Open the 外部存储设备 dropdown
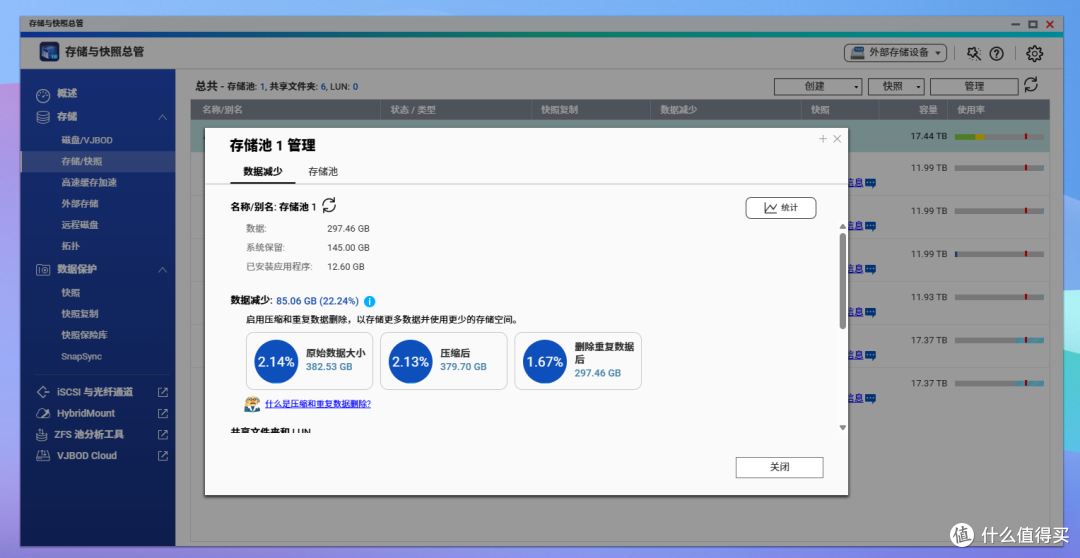This screenshot has width=1080, height=558. 895,52
